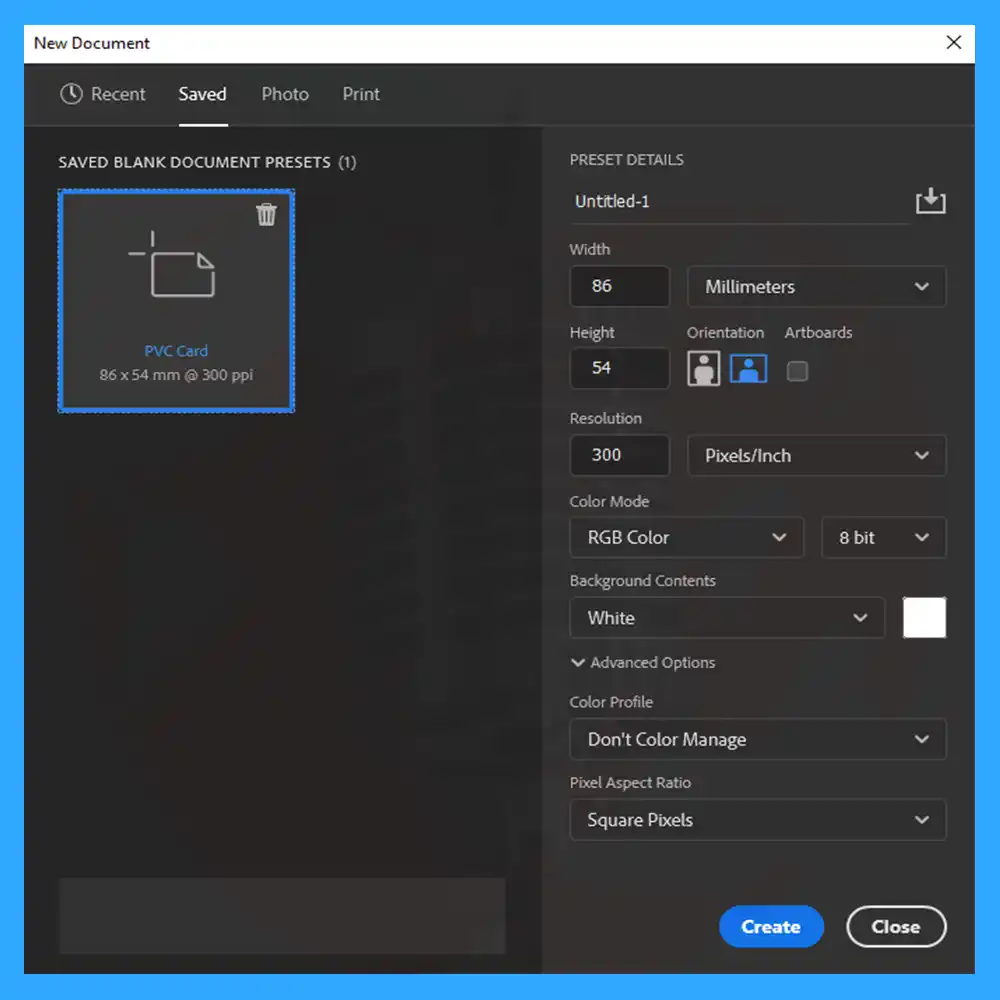Viewport: 1000px width, 1000px height.
Task: Switch to the Photo tab
Action: 284,94
